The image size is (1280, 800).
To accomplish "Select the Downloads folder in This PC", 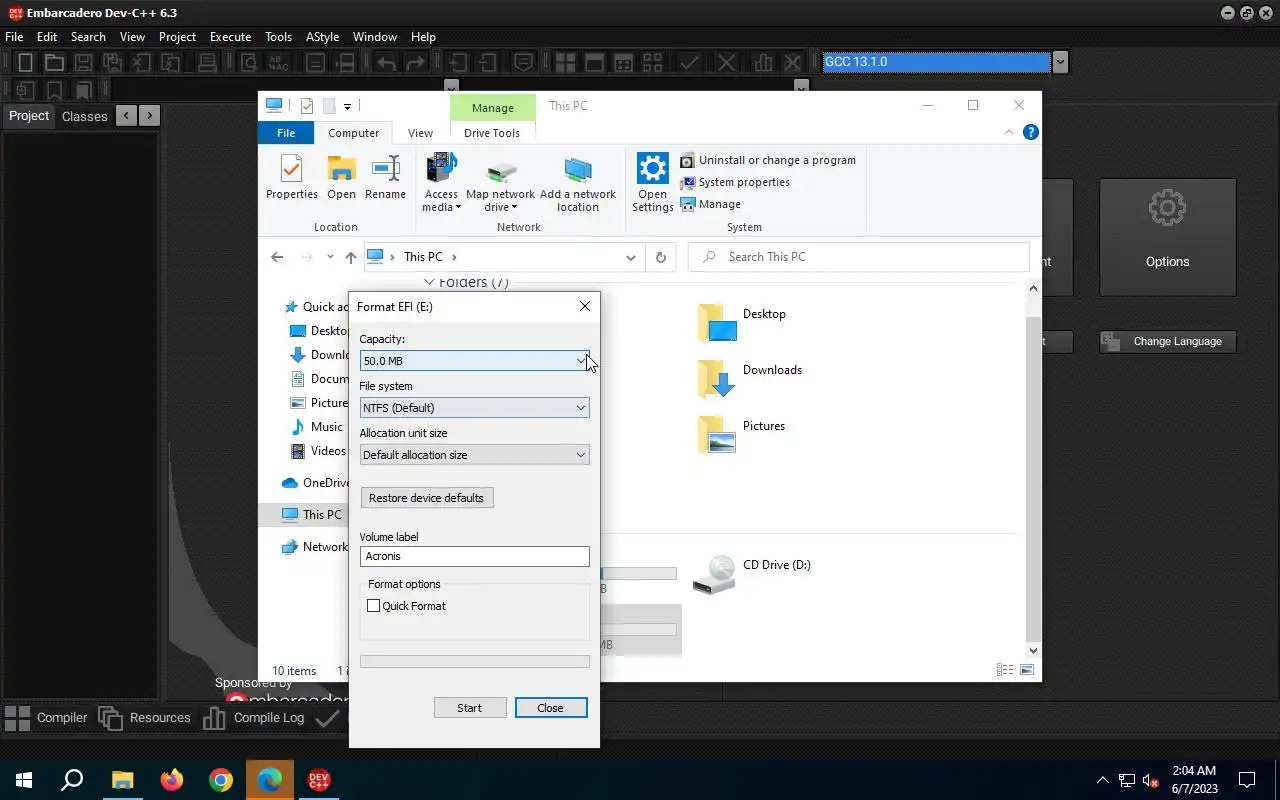I will [750, 380].
